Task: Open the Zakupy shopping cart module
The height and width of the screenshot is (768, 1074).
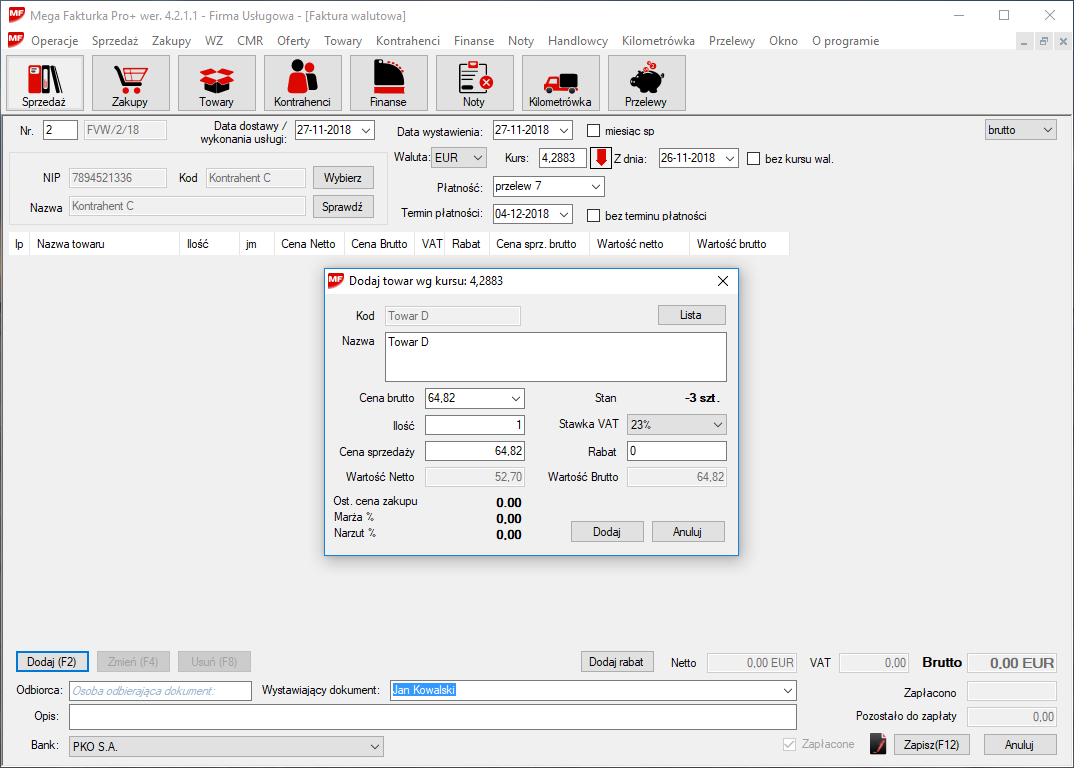Action: point(130,83)
